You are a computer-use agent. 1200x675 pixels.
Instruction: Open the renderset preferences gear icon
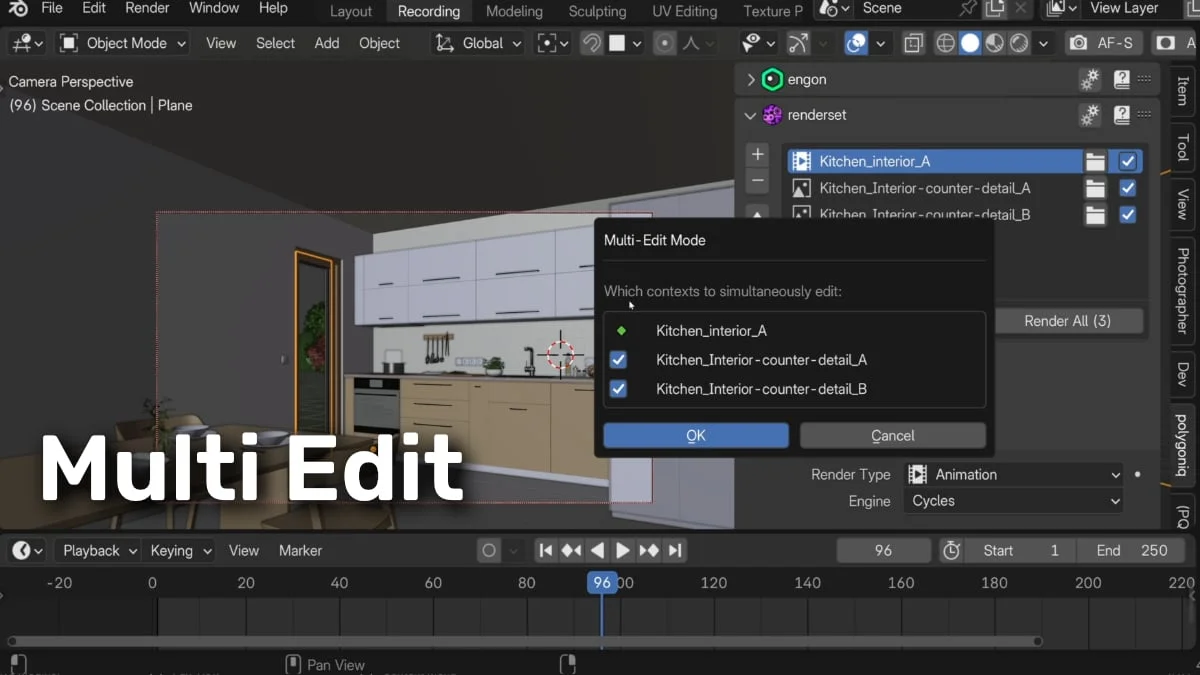coord(1089,115)
